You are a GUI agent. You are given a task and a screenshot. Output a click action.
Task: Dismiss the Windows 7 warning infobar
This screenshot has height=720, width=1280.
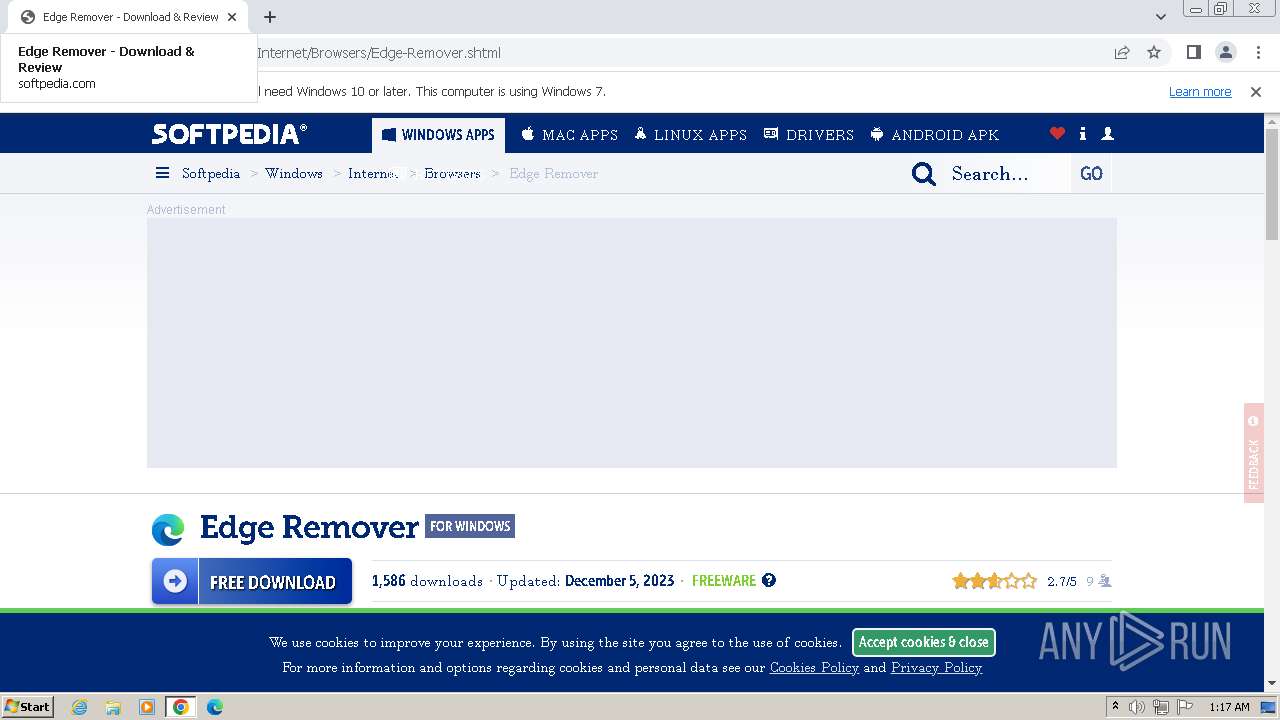tap(1256, 91)
